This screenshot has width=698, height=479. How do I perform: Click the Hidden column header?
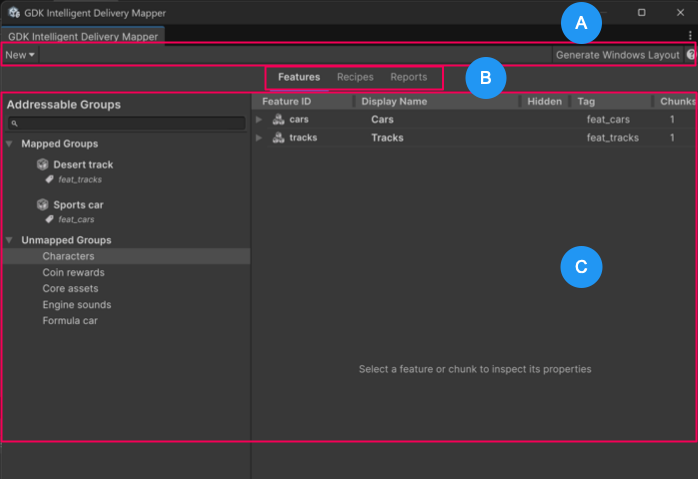click(x=544, y=101)
